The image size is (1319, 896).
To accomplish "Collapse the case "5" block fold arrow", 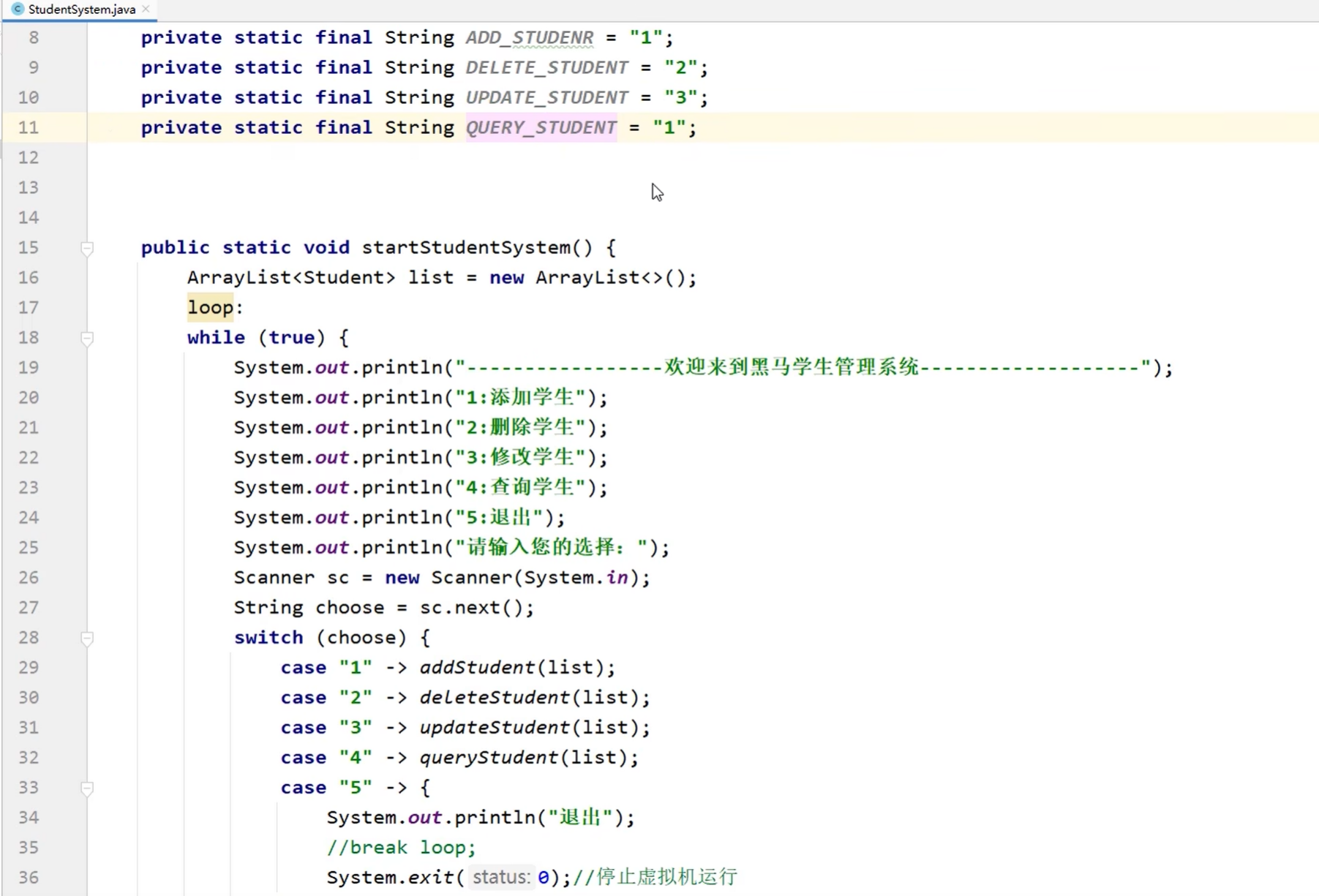I will (x=87, y=788).
